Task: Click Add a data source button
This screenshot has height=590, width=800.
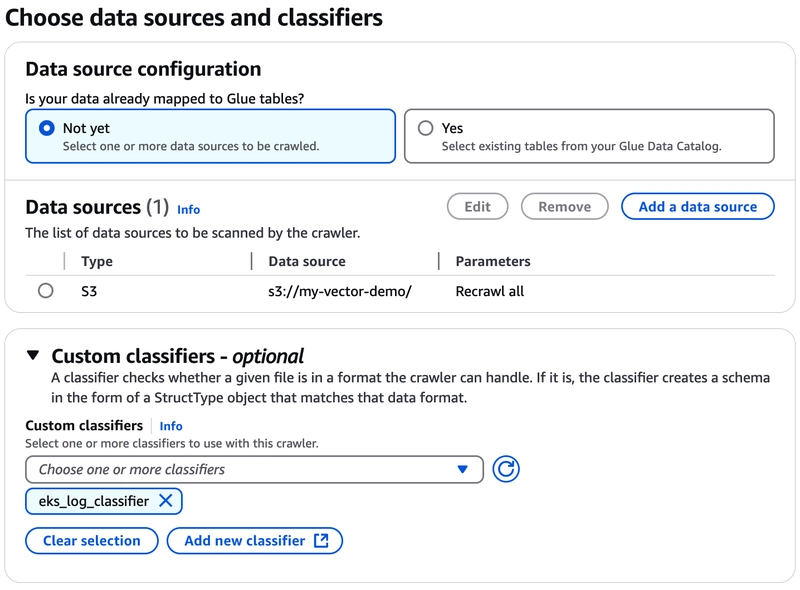Action: (x=697, y=207)
